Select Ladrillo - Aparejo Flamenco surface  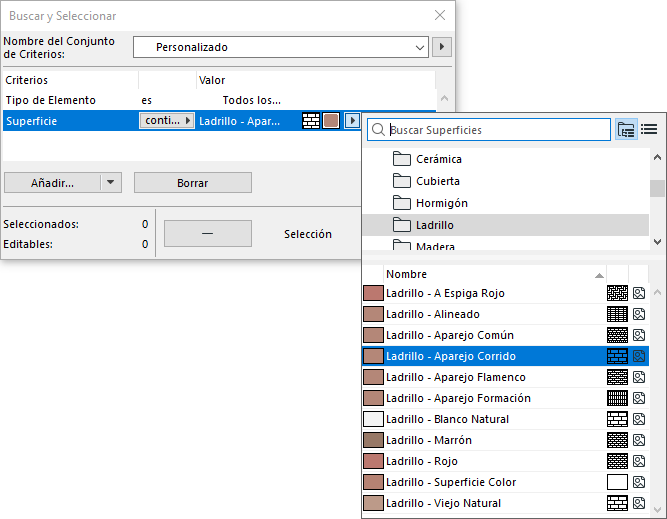tap(505, 377)
